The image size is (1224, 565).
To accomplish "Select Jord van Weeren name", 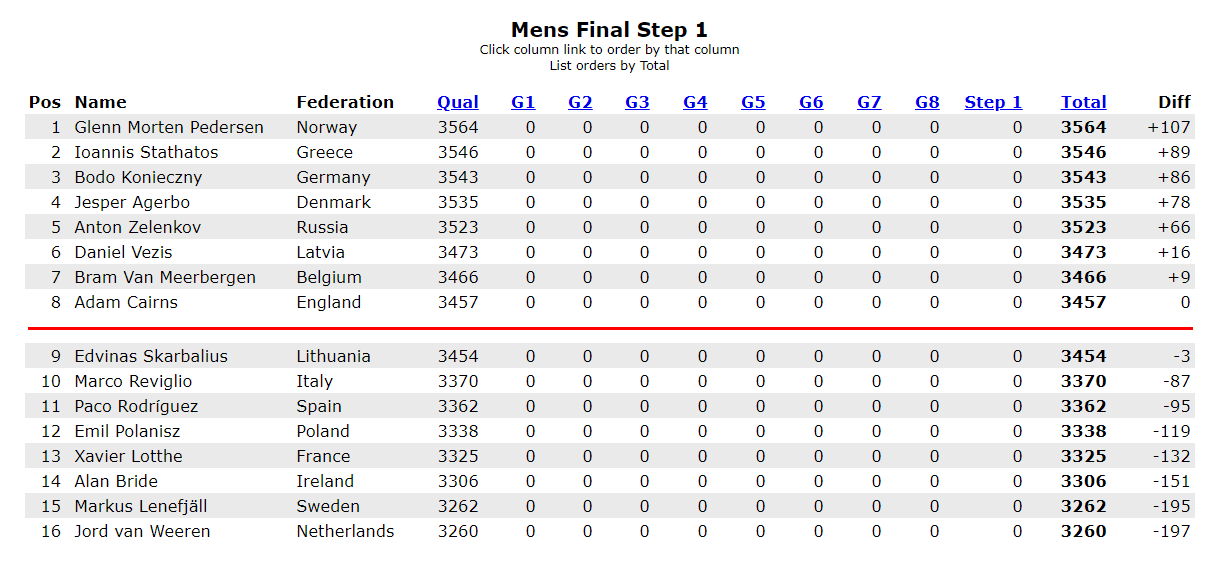I will (142, 531).
